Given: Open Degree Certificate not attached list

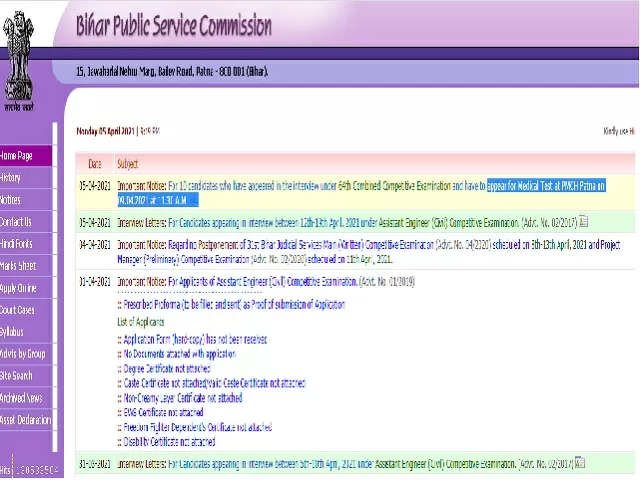Looking at the screenshot, I should coord(167,368).
